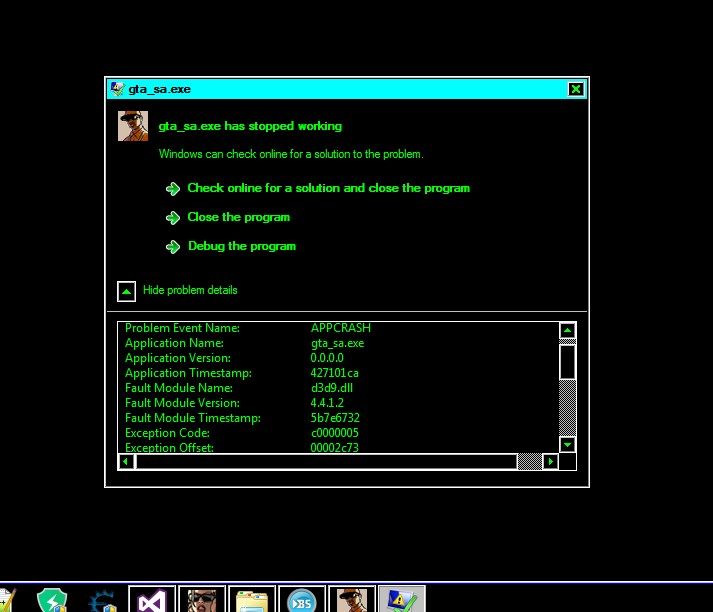Click the Application Name label

(x=175, y=343)
